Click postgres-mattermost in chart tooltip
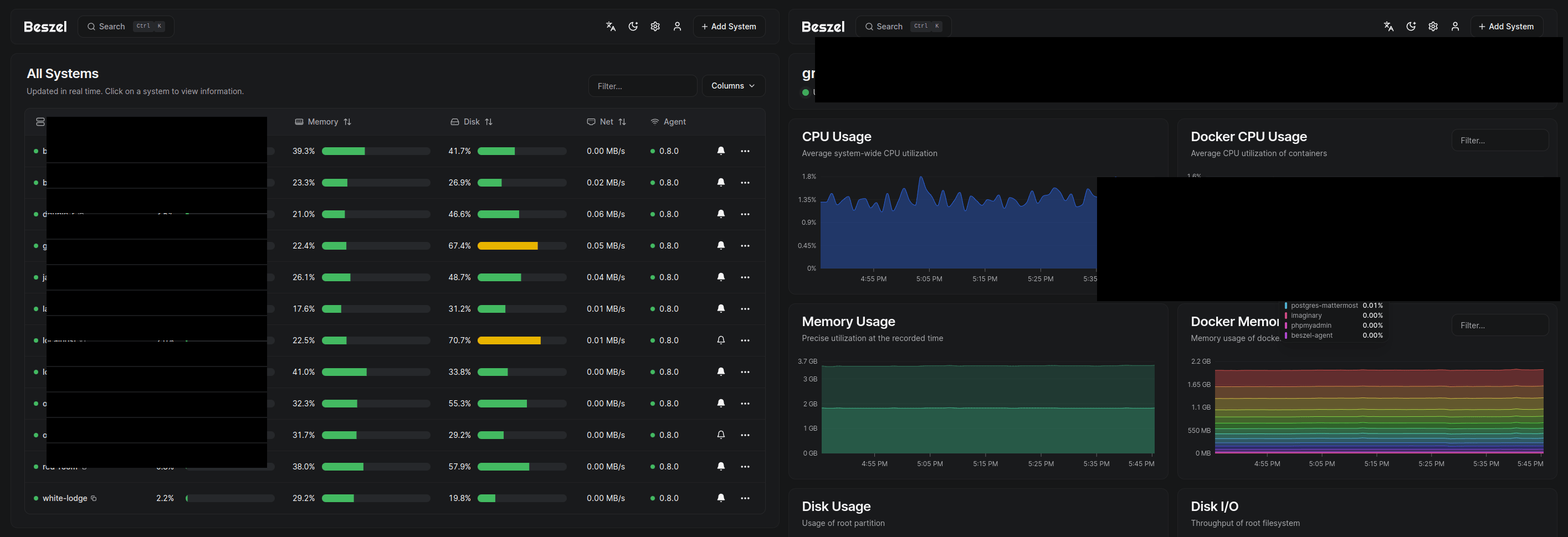The width and height of the screenshot is (1568, 537). tap(1324, 305)
